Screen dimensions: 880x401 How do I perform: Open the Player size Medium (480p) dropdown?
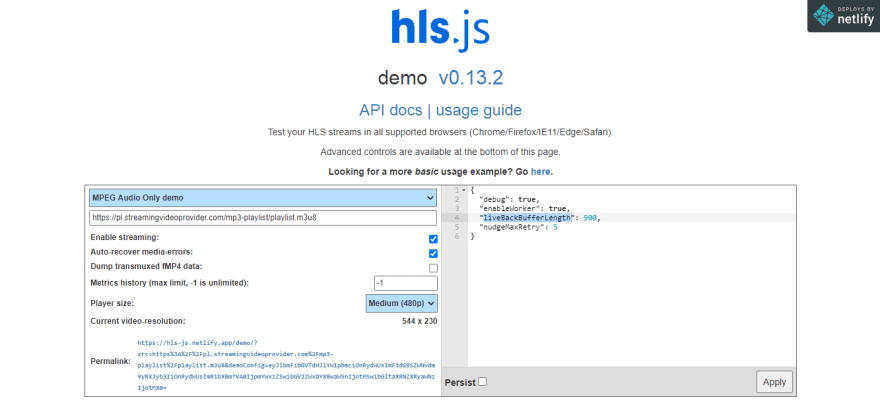401,303
